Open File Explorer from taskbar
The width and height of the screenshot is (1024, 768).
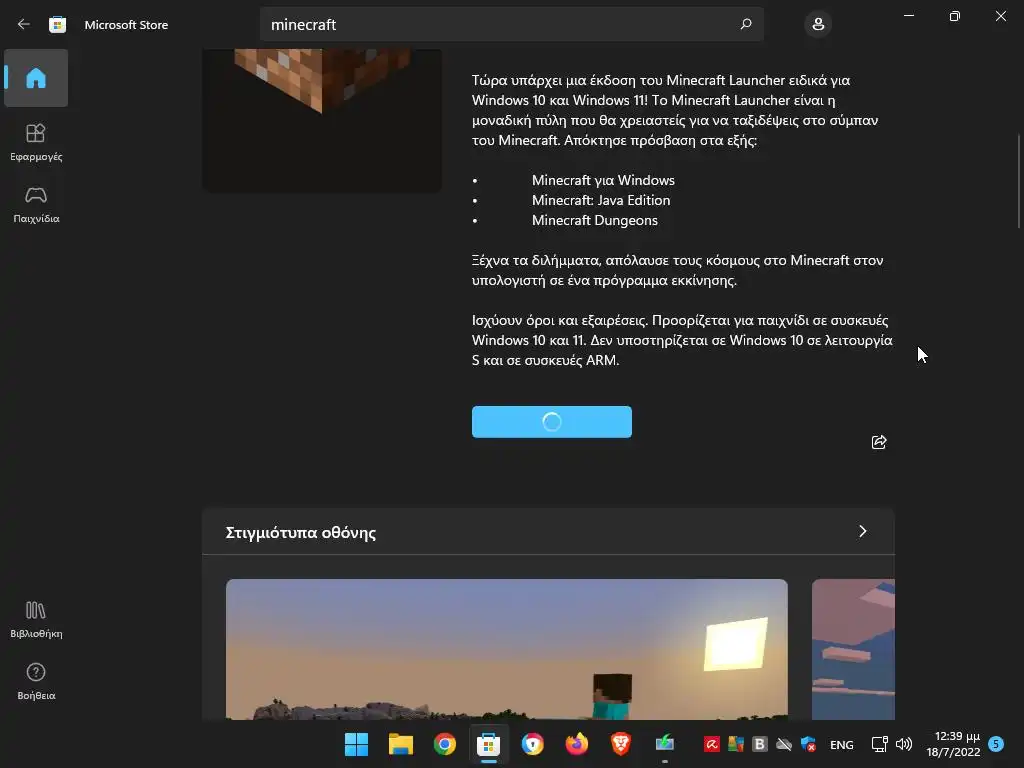point(400,744)
